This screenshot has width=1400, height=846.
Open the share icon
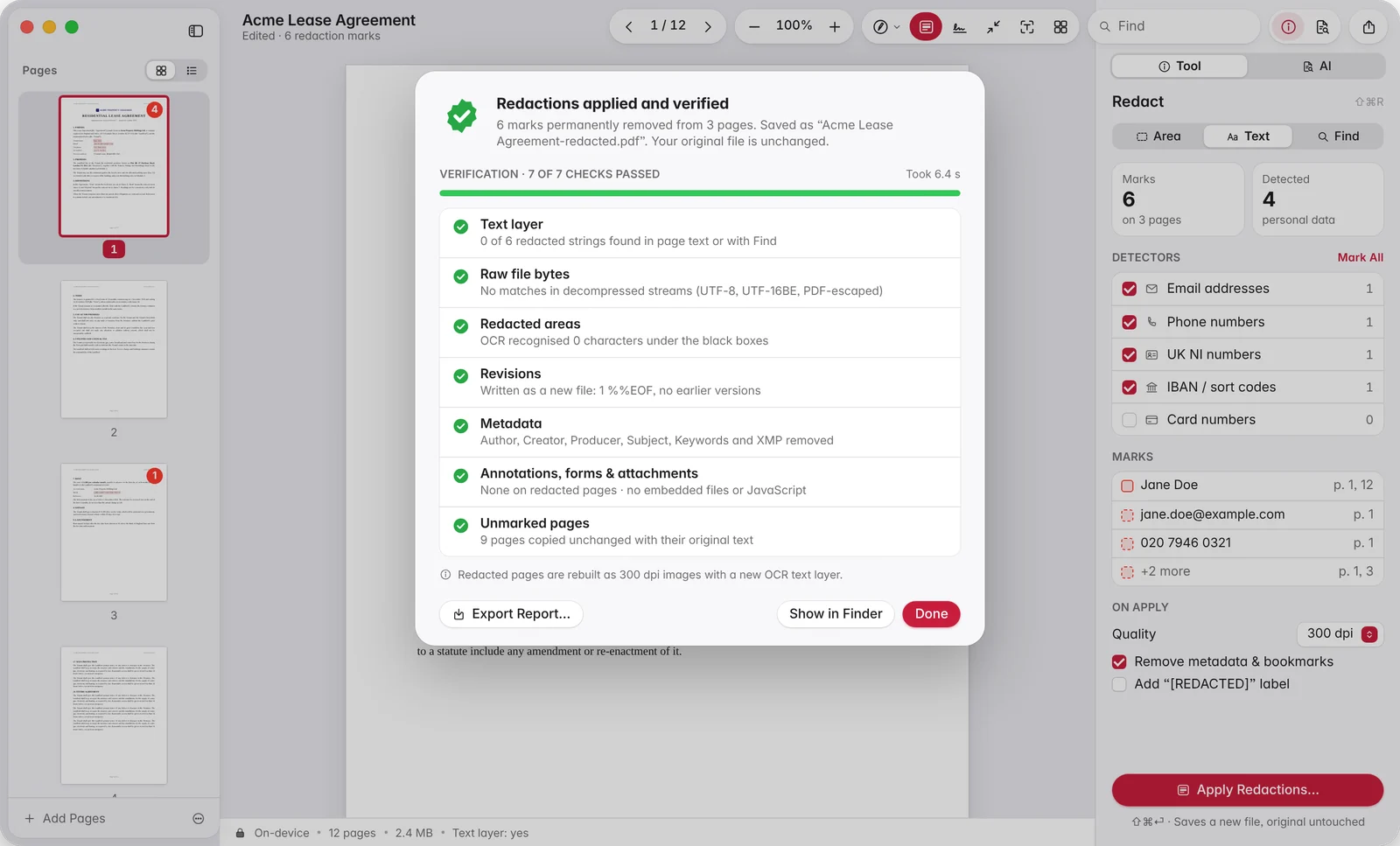click(x=1368, y=27)
